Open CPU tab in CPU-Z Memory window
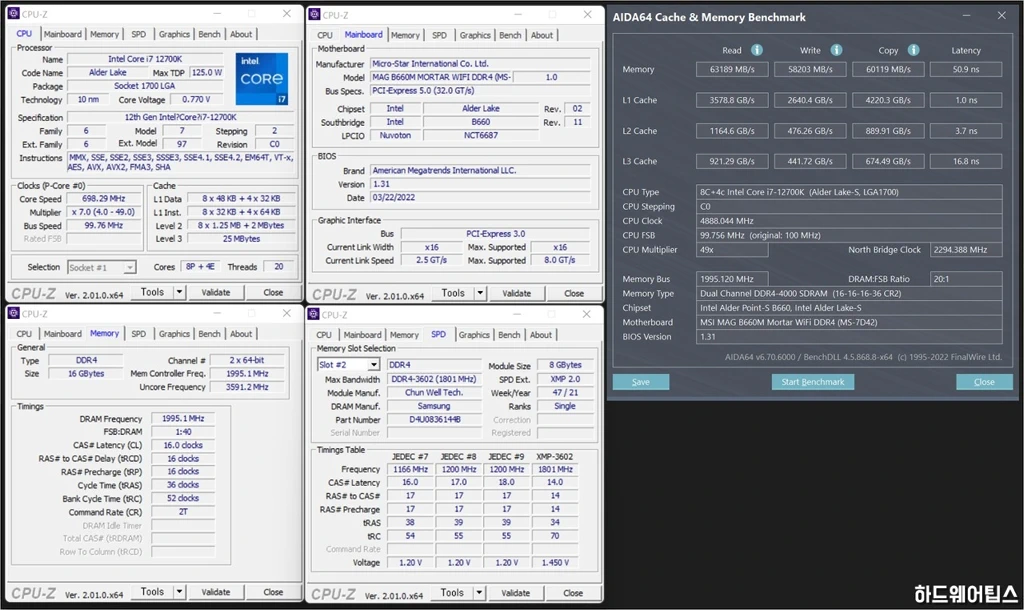This screenshot has width=1024, height=610. (x=24, y=334)
